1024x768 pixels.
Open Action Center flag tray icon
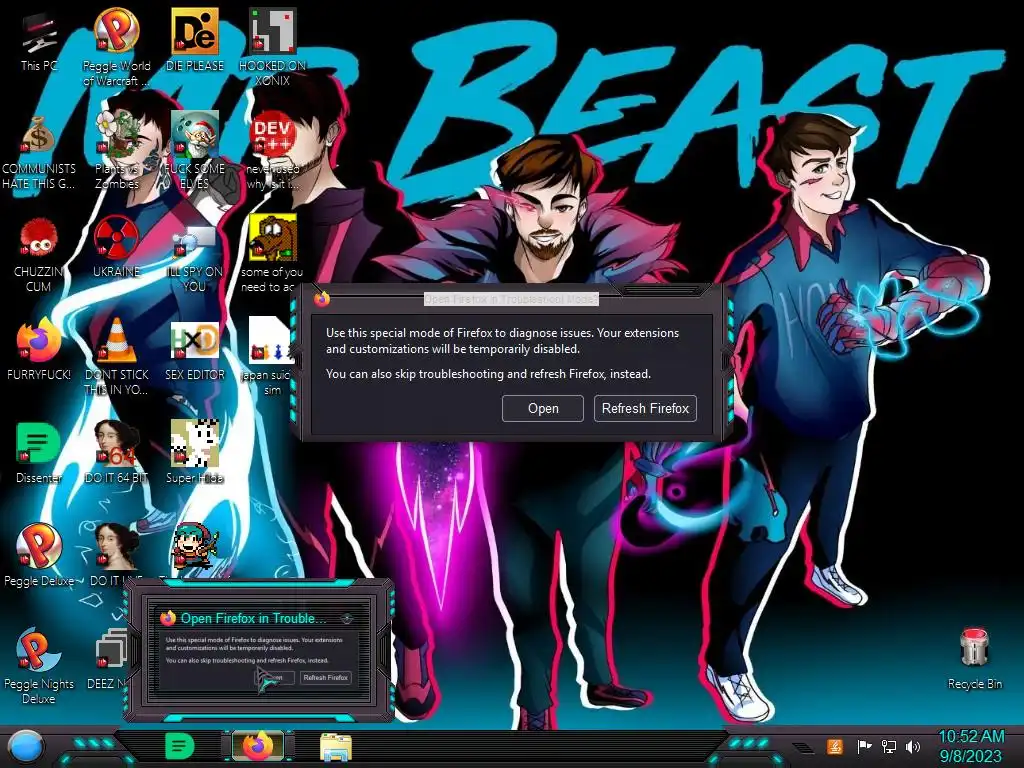[x=864, y=746]
